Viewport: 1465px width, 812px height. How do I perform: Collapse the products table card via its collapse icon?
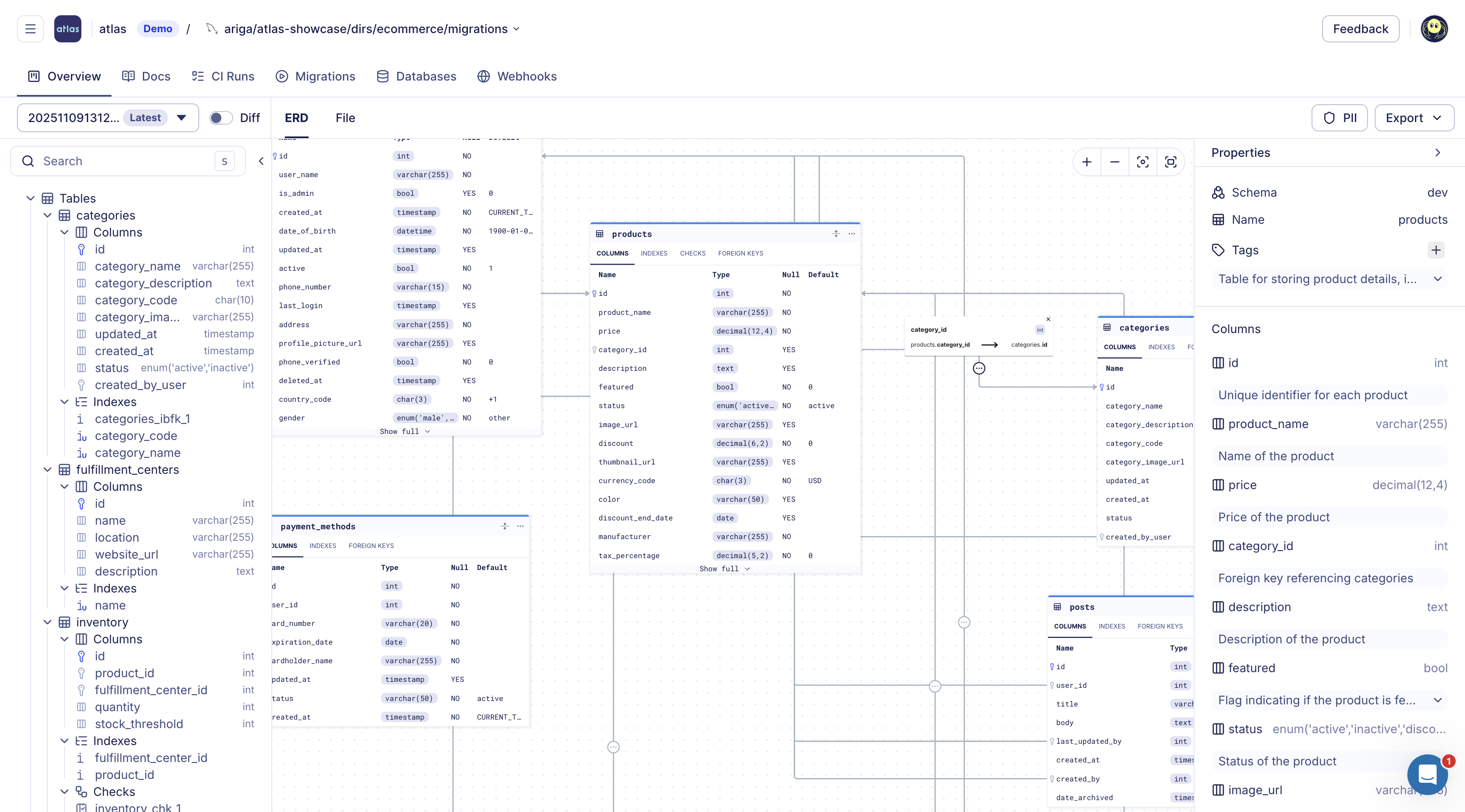click(x=836, y=234)
